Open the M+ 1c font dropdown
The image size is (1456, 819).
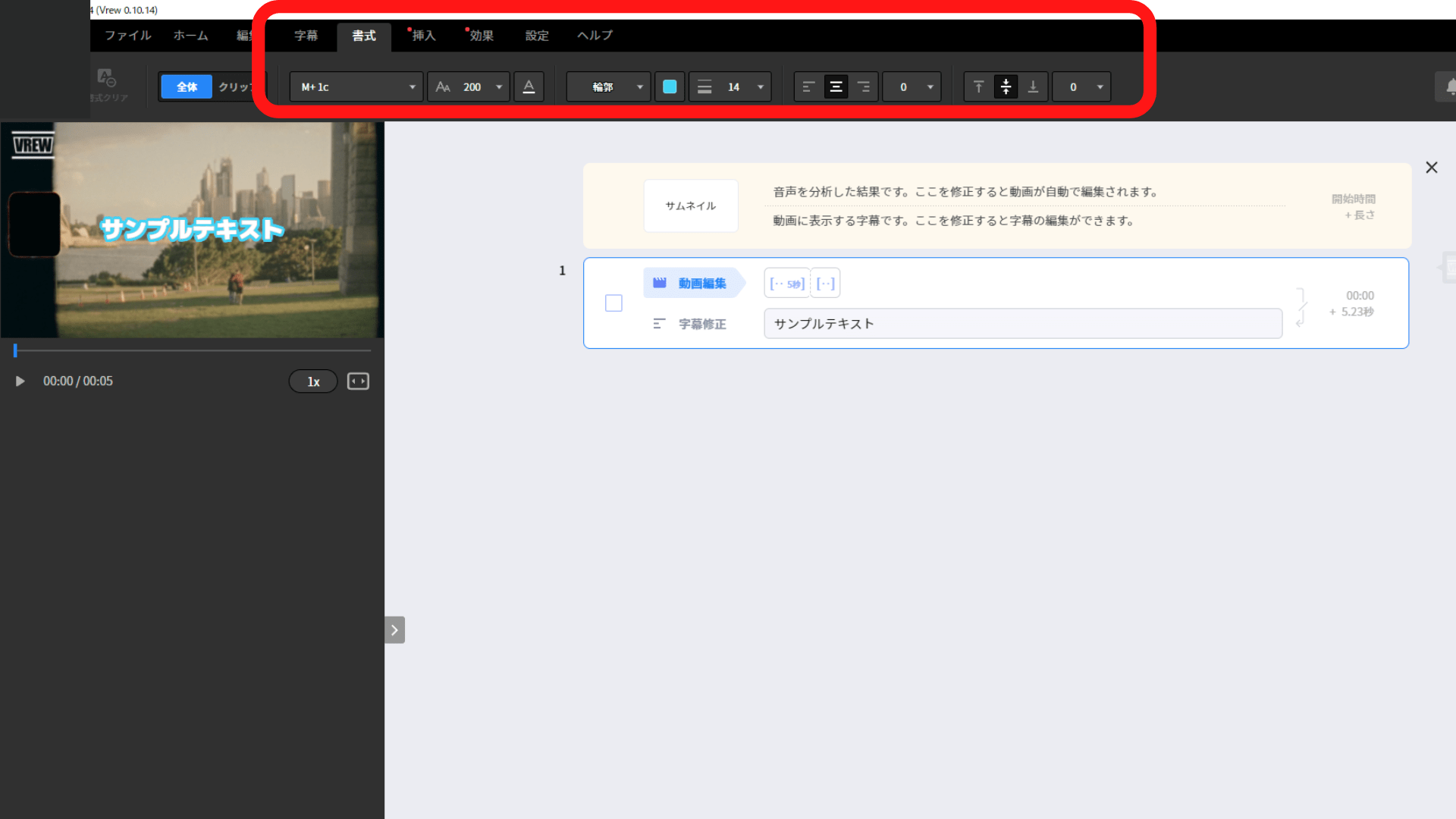356,87
